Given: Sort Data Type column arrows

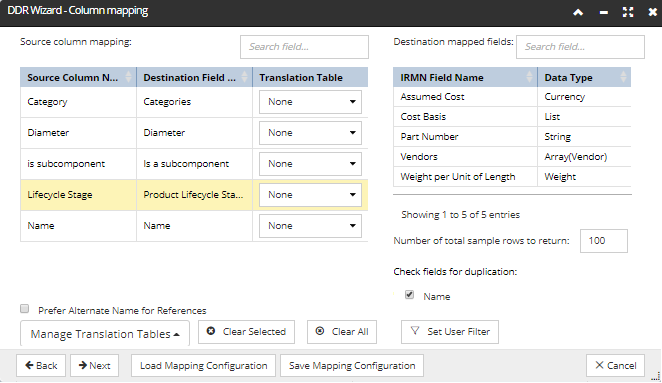Looking at the screenshot, I should point(623,77).
